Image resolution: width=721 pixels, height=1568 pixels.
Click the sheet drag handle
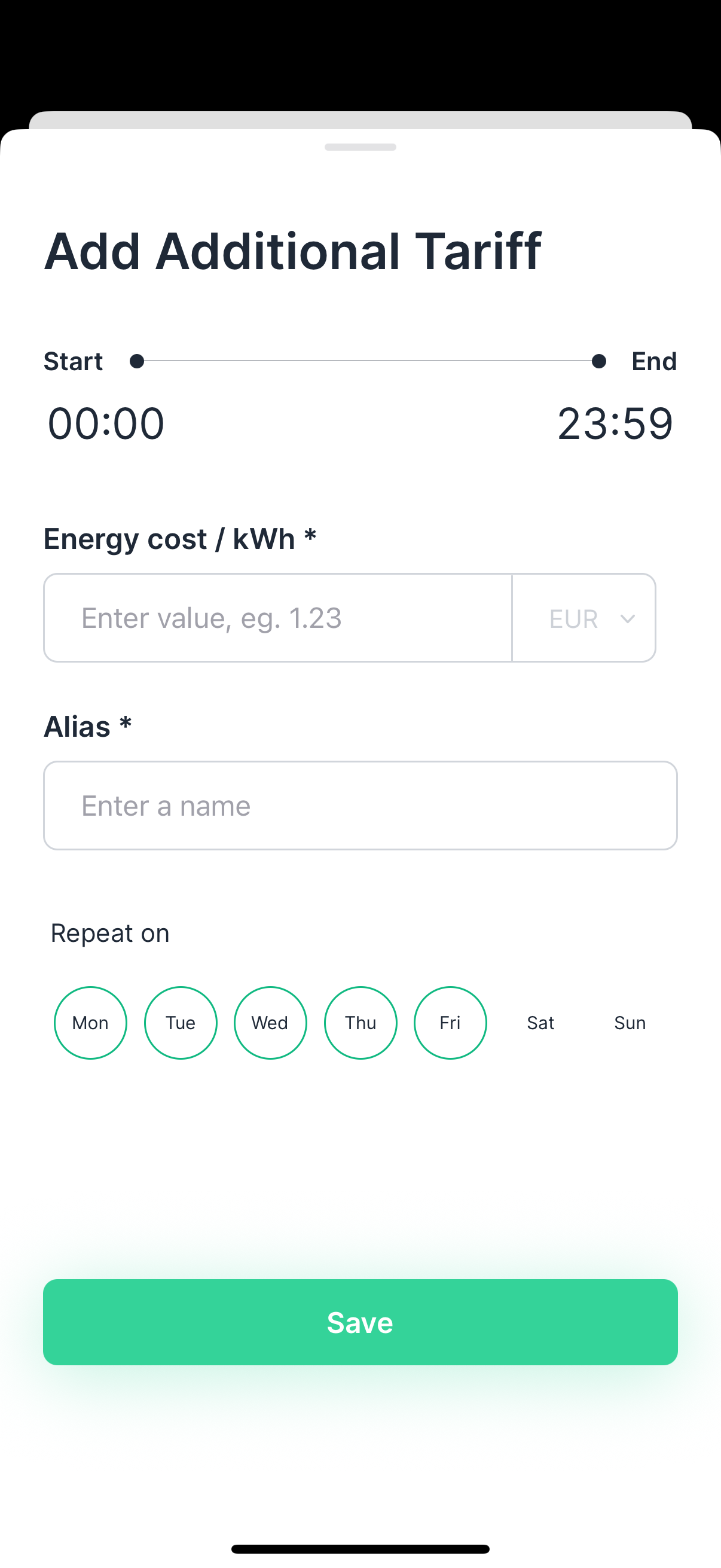(360, 147)
